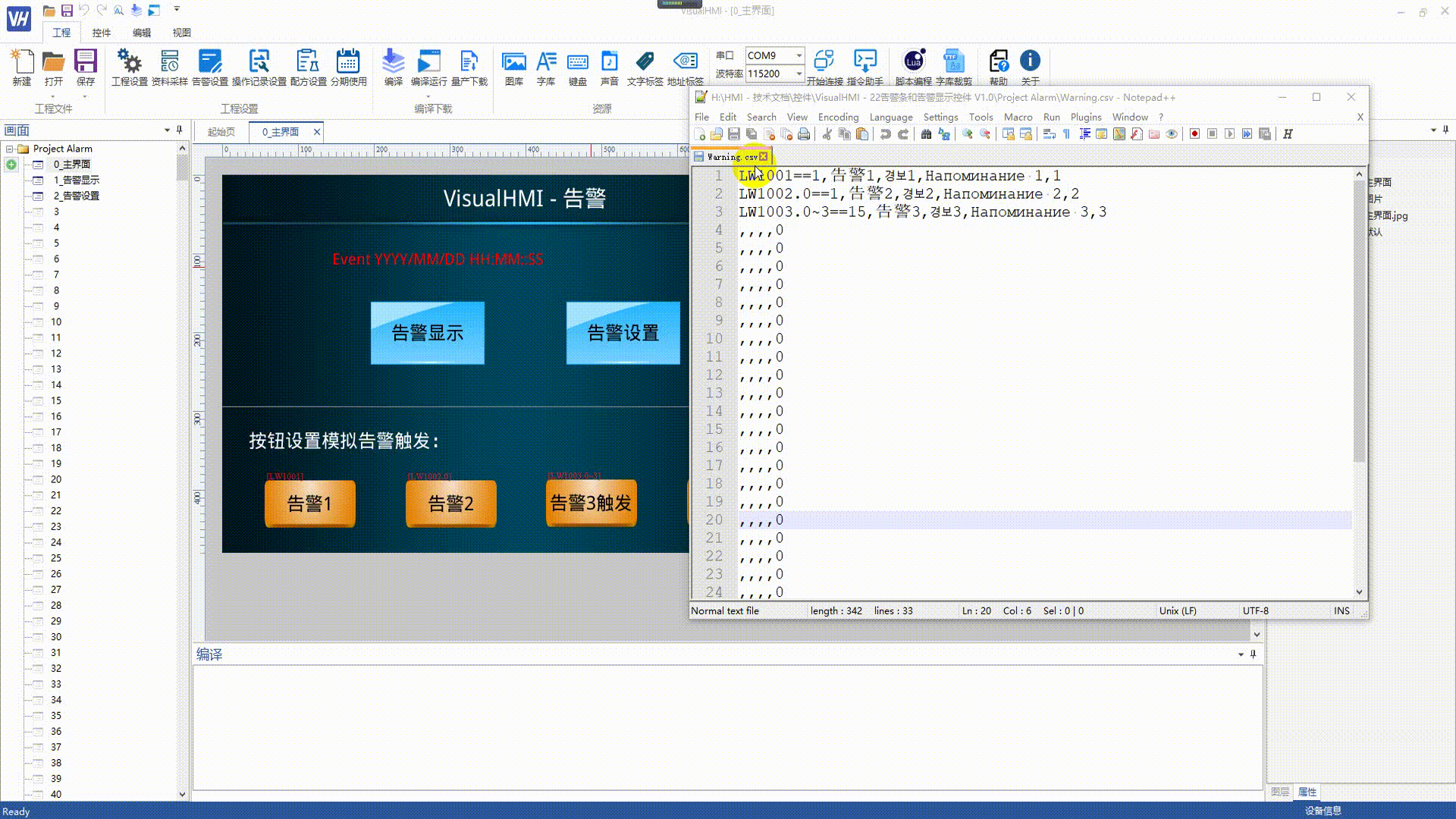1456x819 pixels.
Task: Collapse the Project Alarm tree node
Action: 10,149
